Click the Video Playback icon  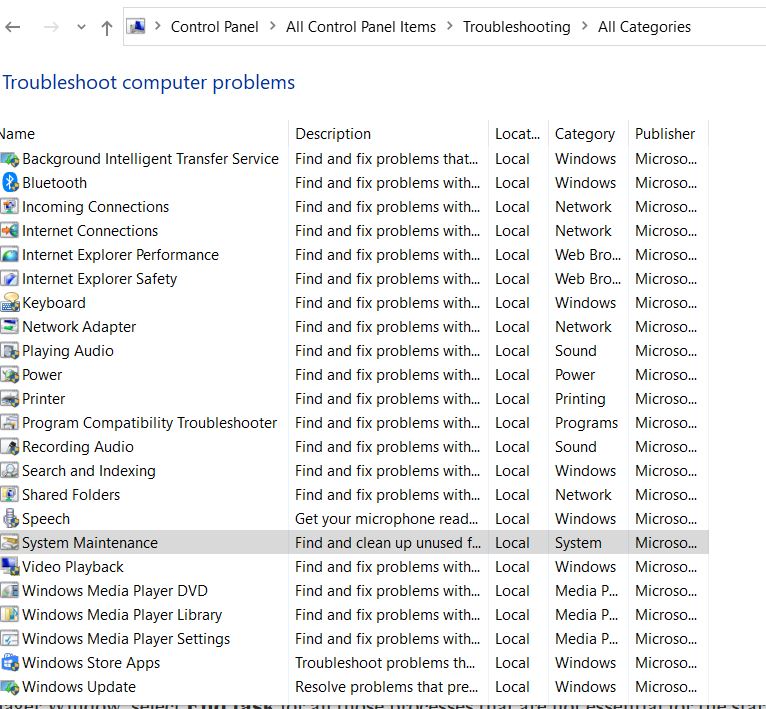coord(10,567)
